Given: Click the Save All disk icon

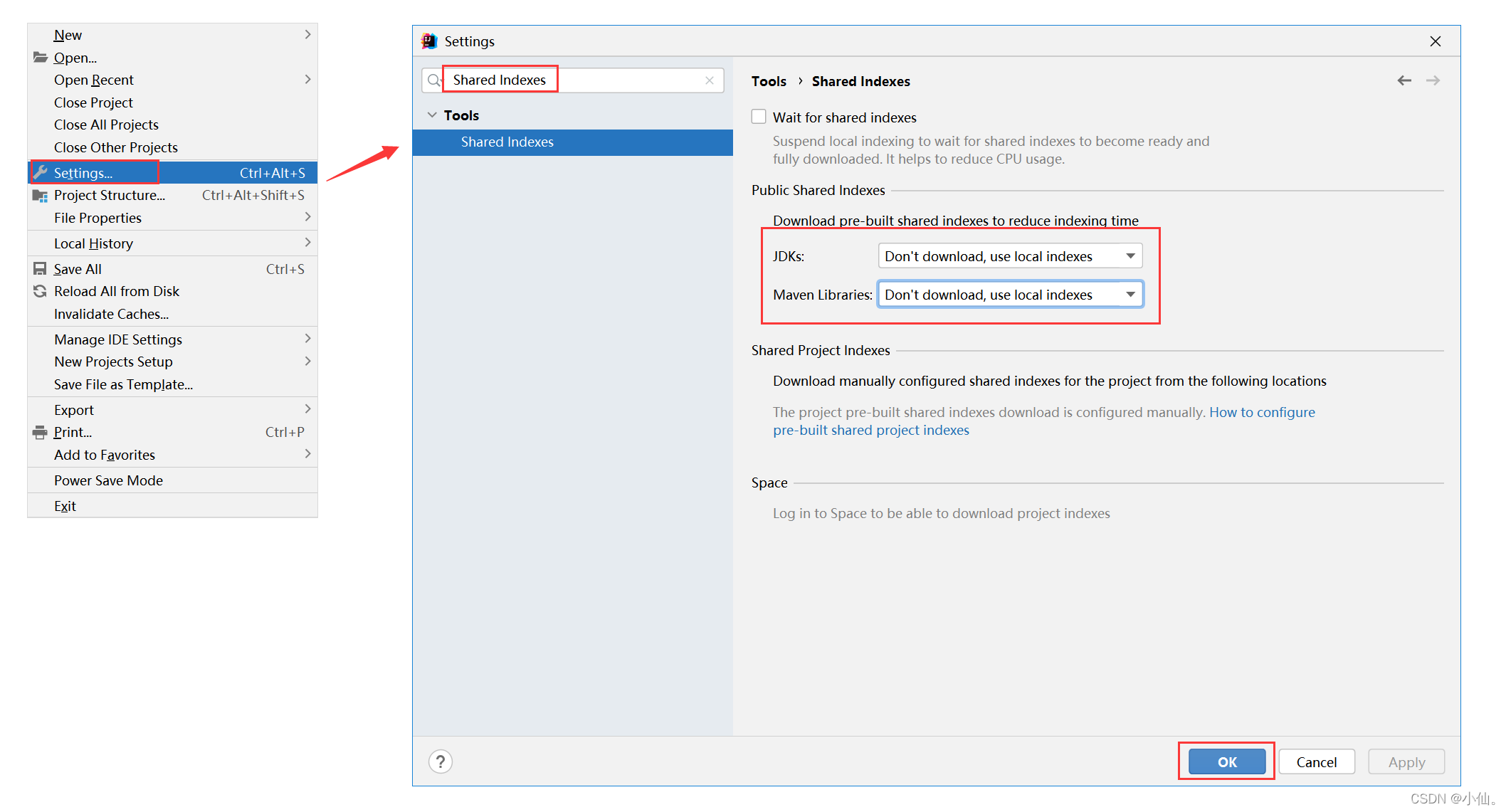Looking at the screenshot, I should [x=40, y=269].
